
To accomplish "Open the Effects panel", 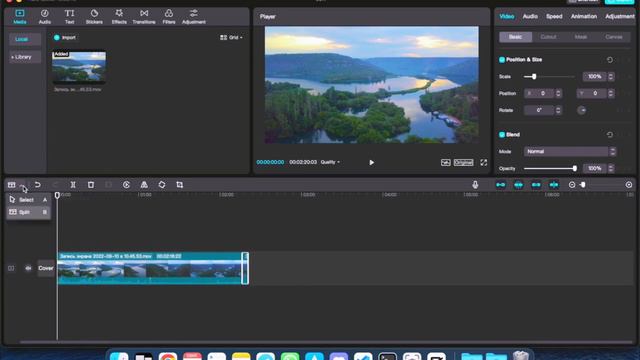I will click(119, 17).
